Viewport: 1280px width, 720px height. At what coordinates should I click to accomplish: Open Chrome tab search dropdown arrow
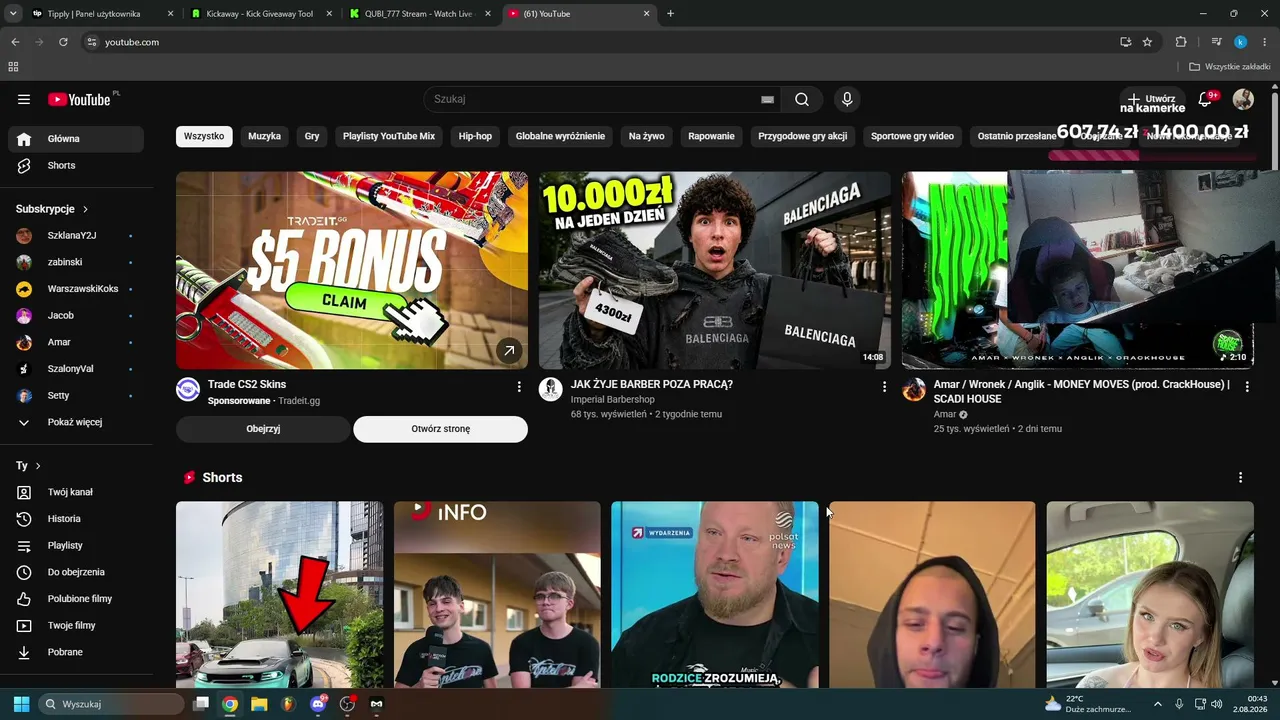click(x=13, y=14)
